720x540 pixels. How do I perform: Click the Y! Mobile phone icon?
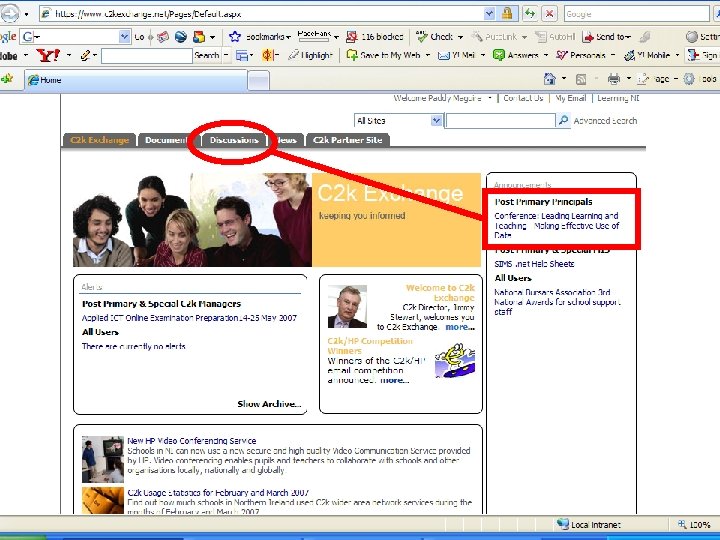pos(629,56)
